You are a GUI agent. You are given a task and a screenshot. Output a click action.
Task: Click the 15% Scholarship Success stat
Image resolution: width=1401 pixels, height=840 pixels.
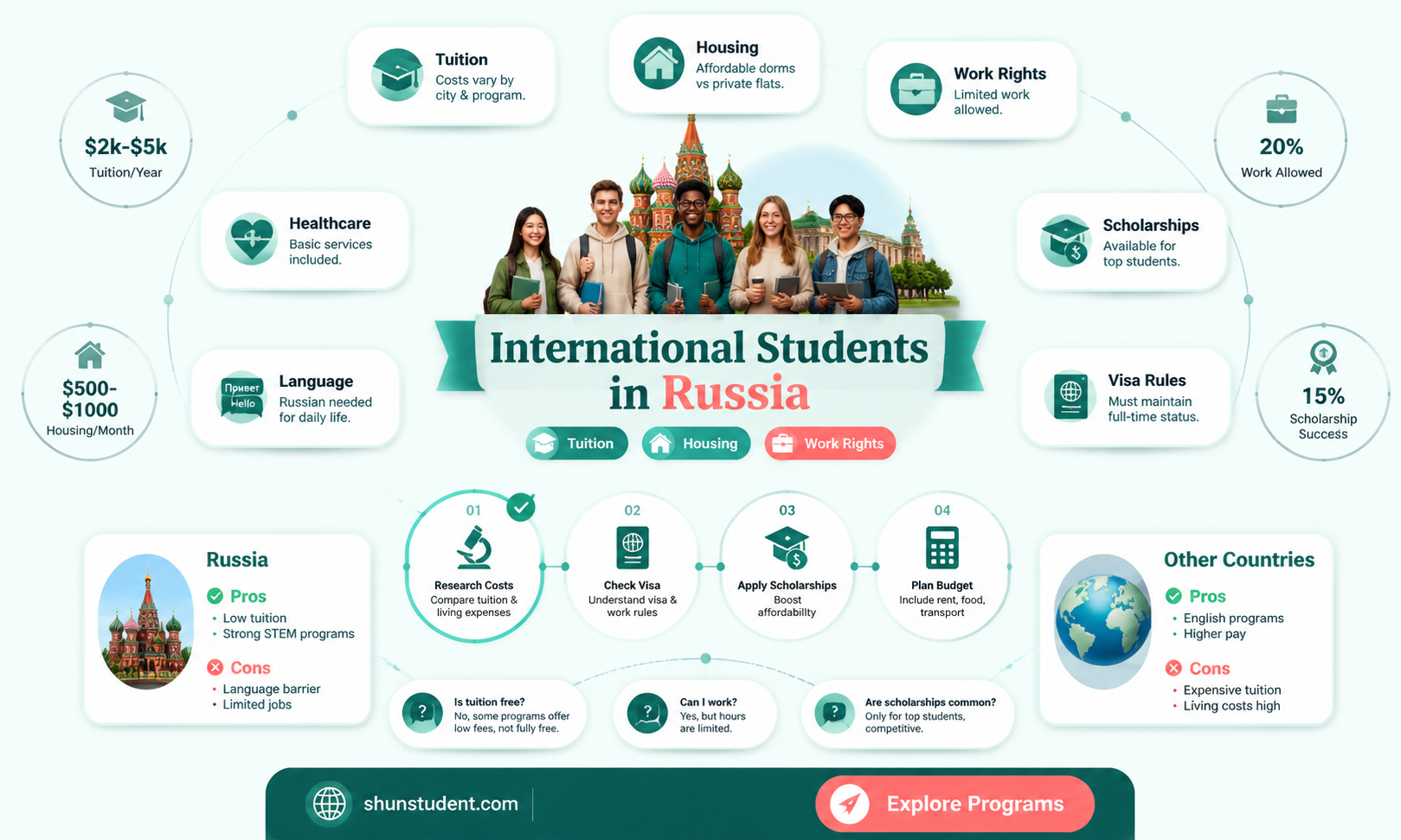click(1323, 393)
